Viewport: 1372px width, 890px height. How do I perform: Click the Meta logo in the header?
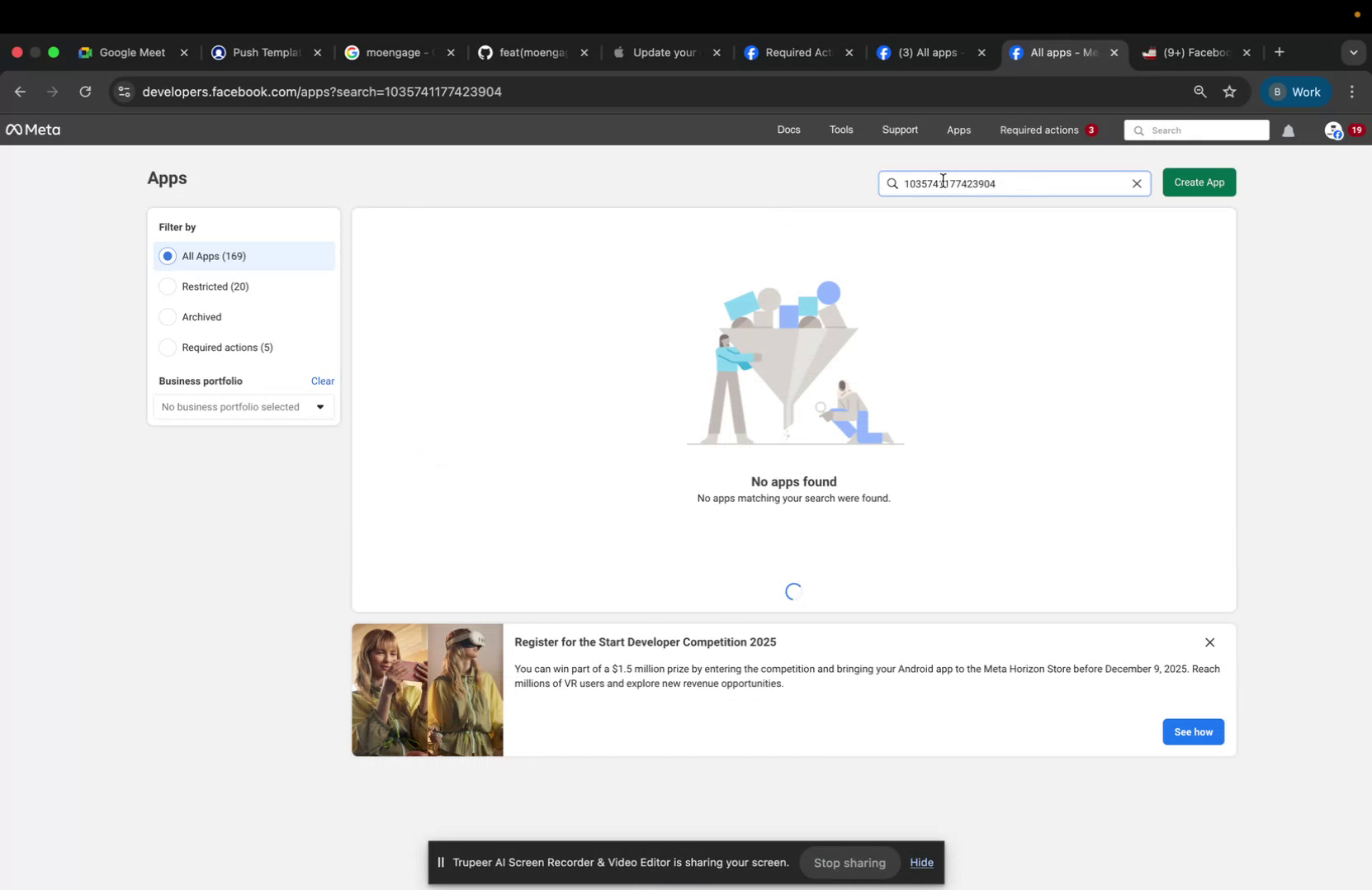click(32, 130)
